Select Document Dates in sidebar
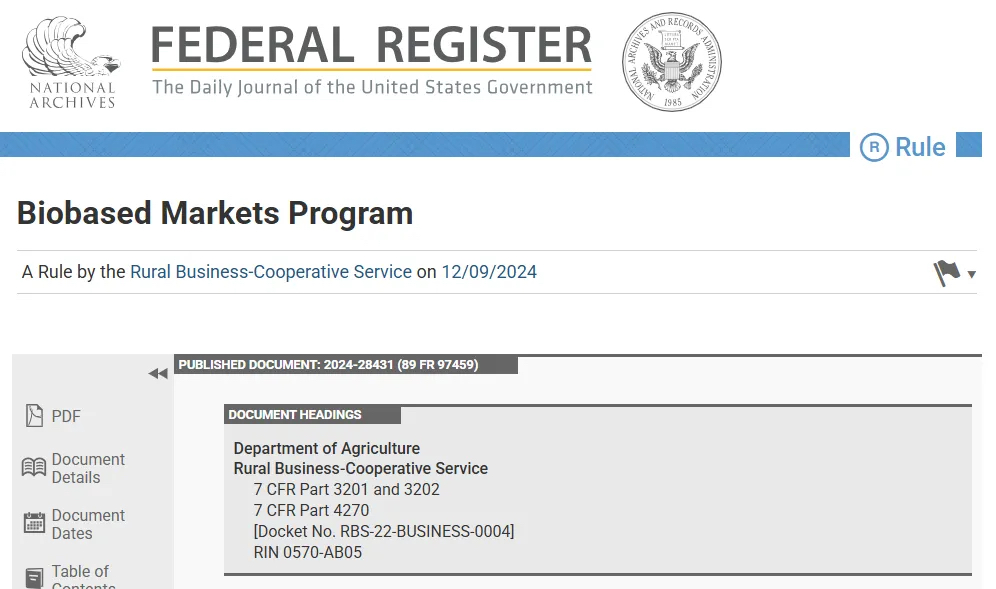Image resolution: width=996 pixels, height=589 pixels. pyautogui.click(x=88, y=524)
